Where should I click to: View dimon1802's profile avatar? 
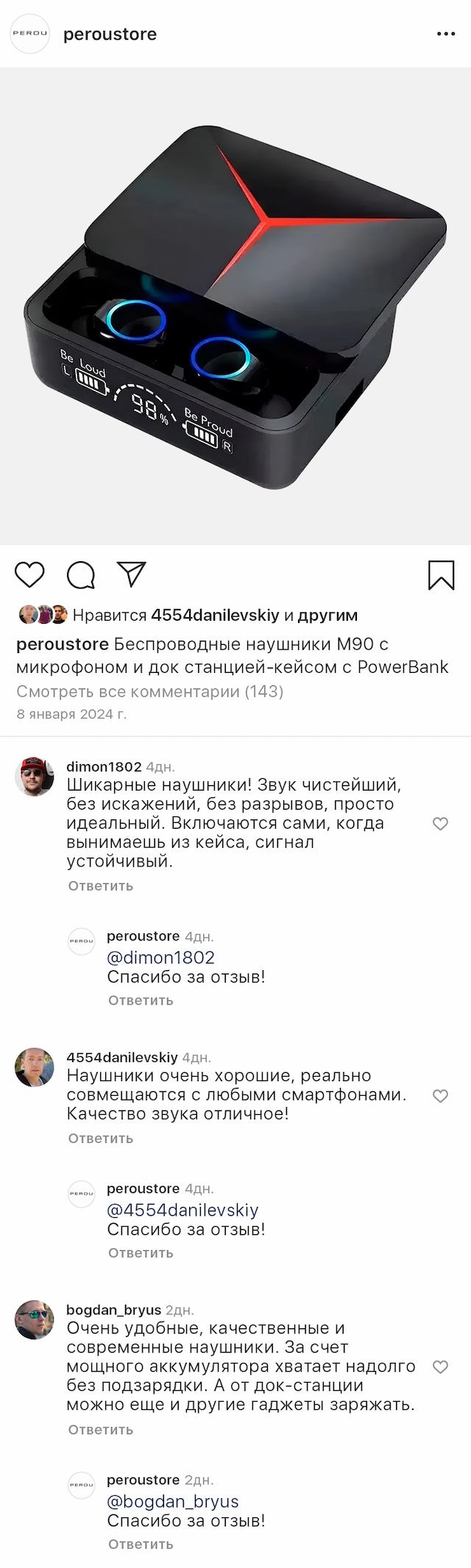35,776
